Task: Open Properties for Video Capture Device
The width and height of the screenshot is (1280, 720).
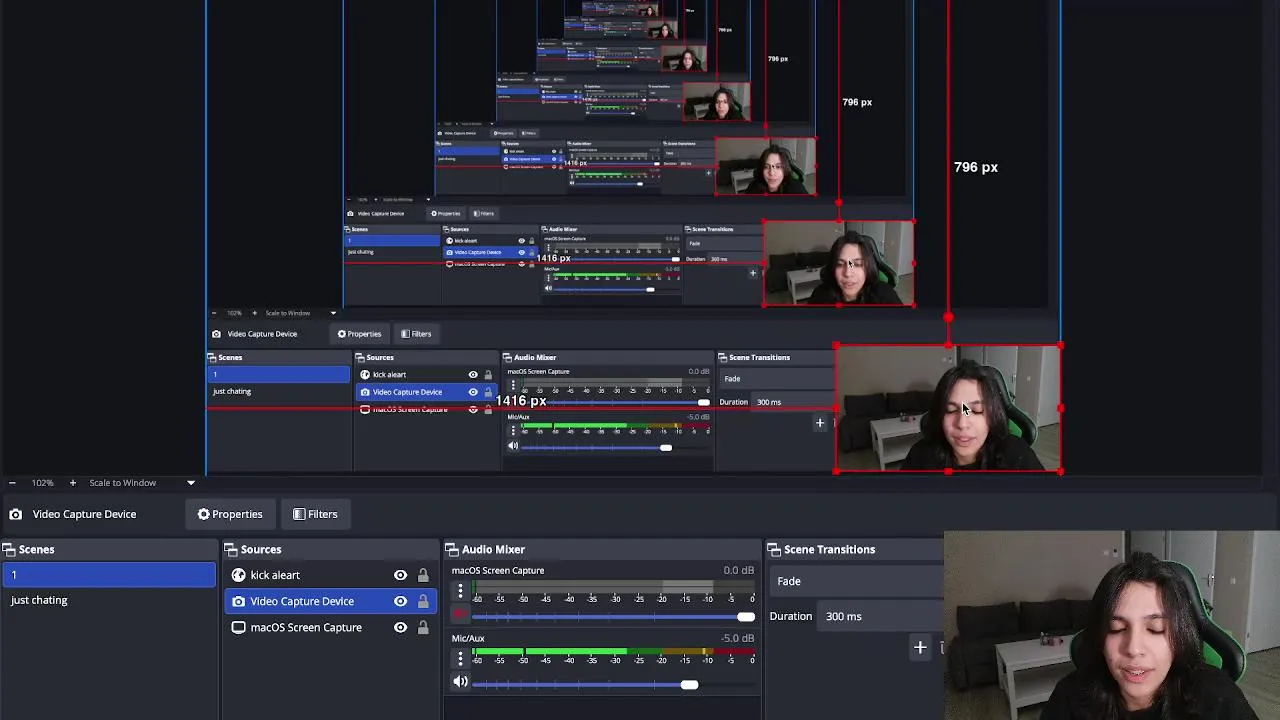Action: coord(230,514)
